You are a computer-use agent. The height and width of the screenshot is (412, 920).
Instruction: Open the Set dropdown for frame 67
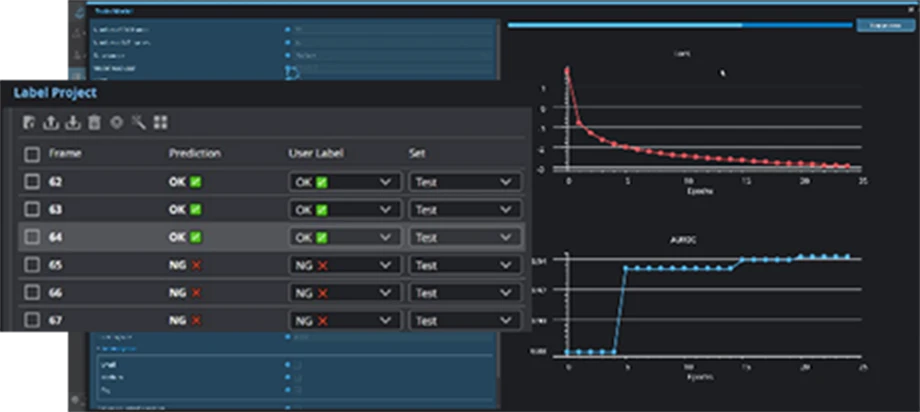(464, 321)
